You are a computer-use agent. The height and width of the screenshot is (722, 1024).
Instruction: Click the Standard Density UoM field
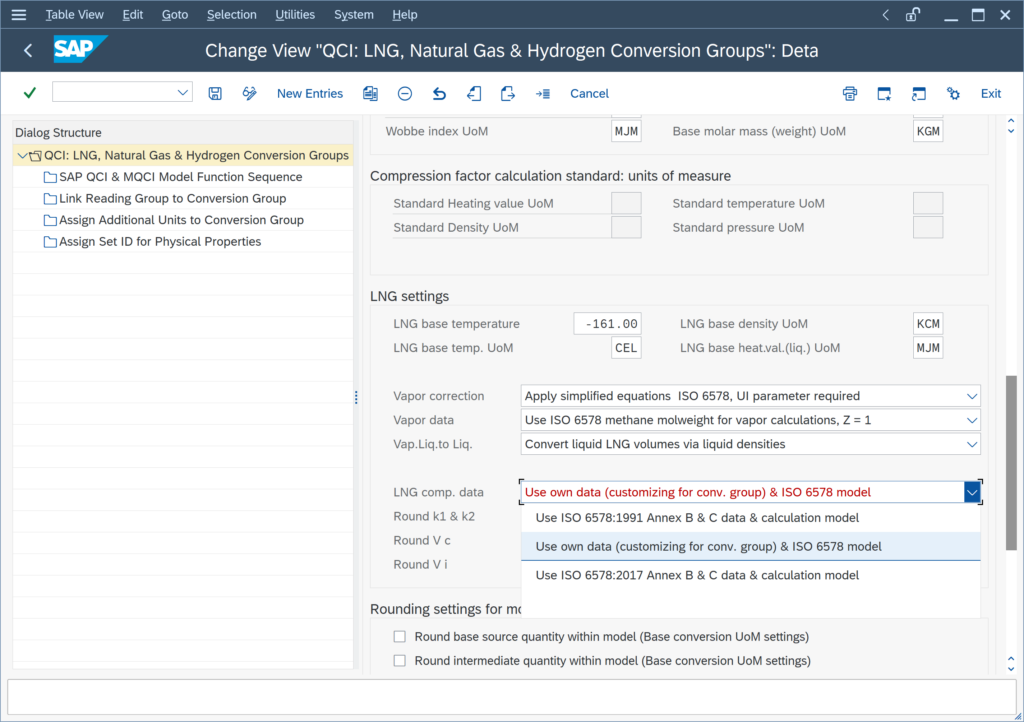coord(626,228)
